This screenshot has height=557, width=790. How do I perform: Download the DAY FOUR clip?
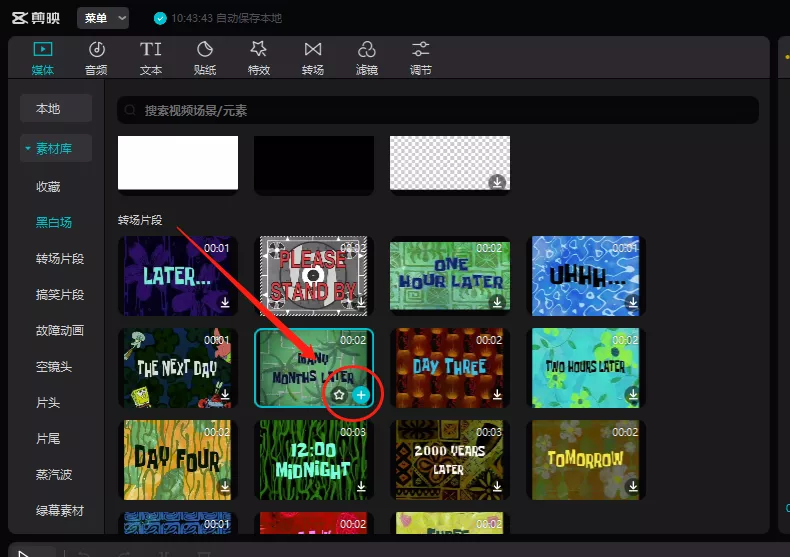pos(225,486)
